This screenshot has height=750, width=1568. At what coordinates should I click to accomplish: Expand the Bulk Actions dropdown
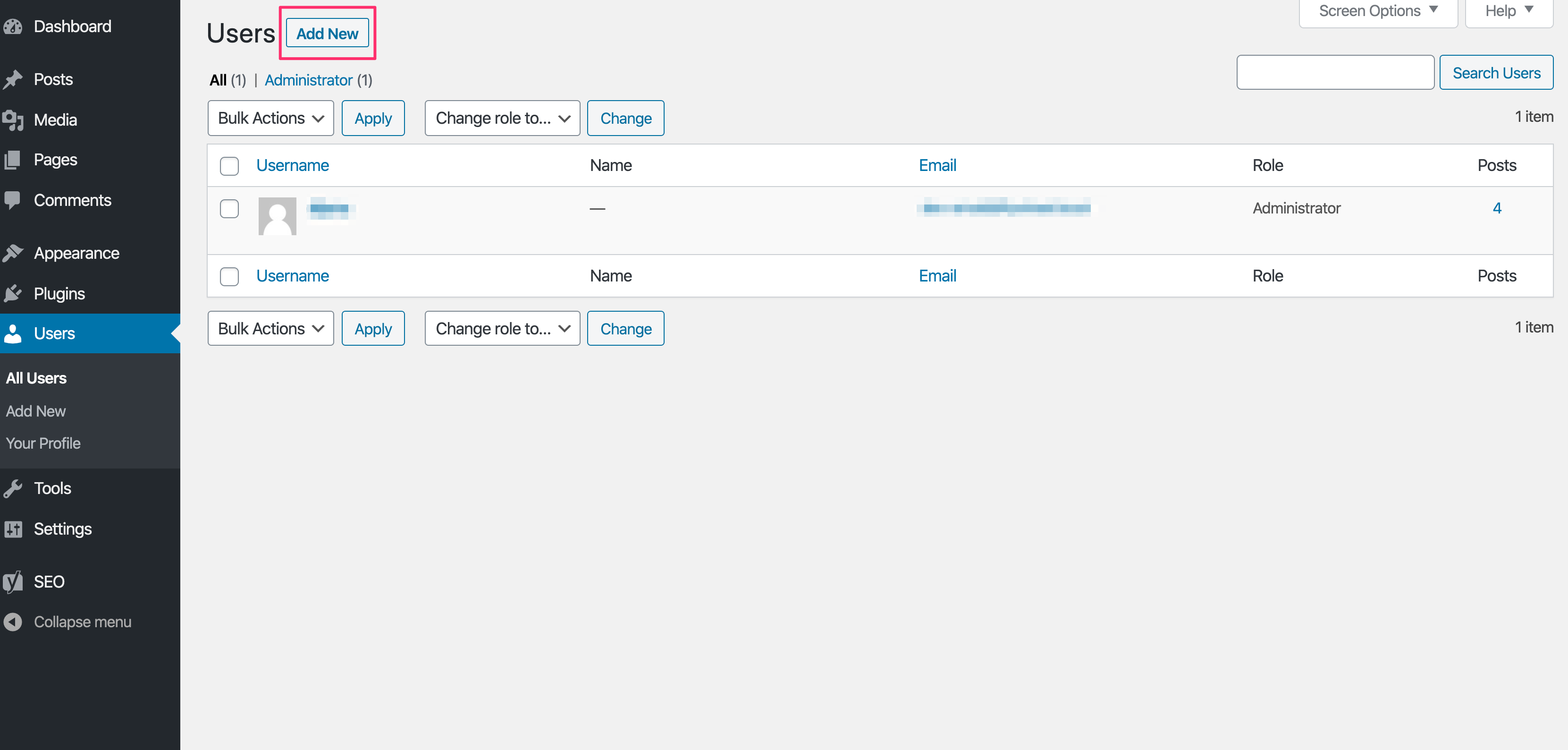[270, 118]
